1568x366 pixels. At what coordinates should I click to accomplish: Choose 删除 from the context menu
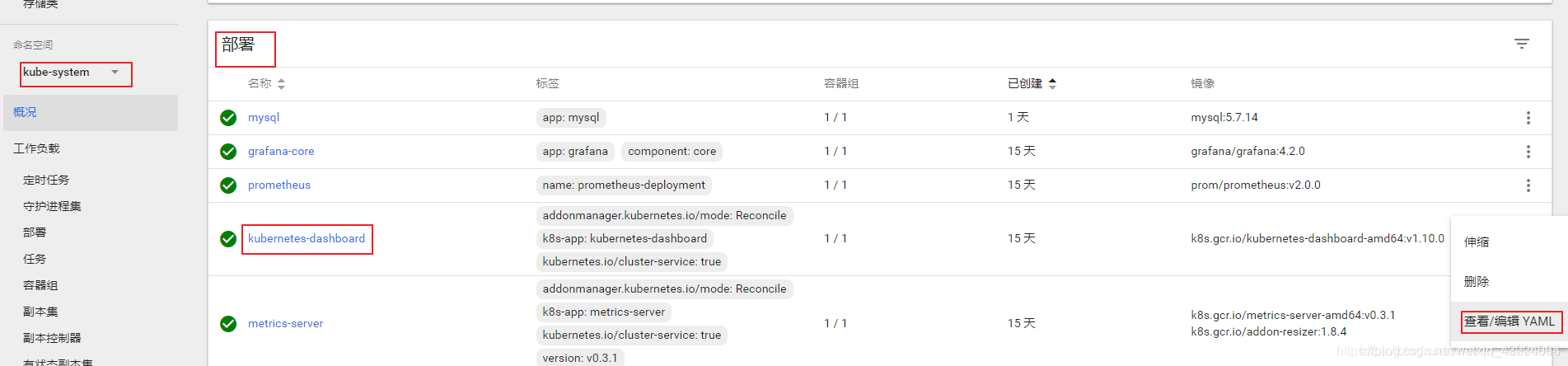1477,281
